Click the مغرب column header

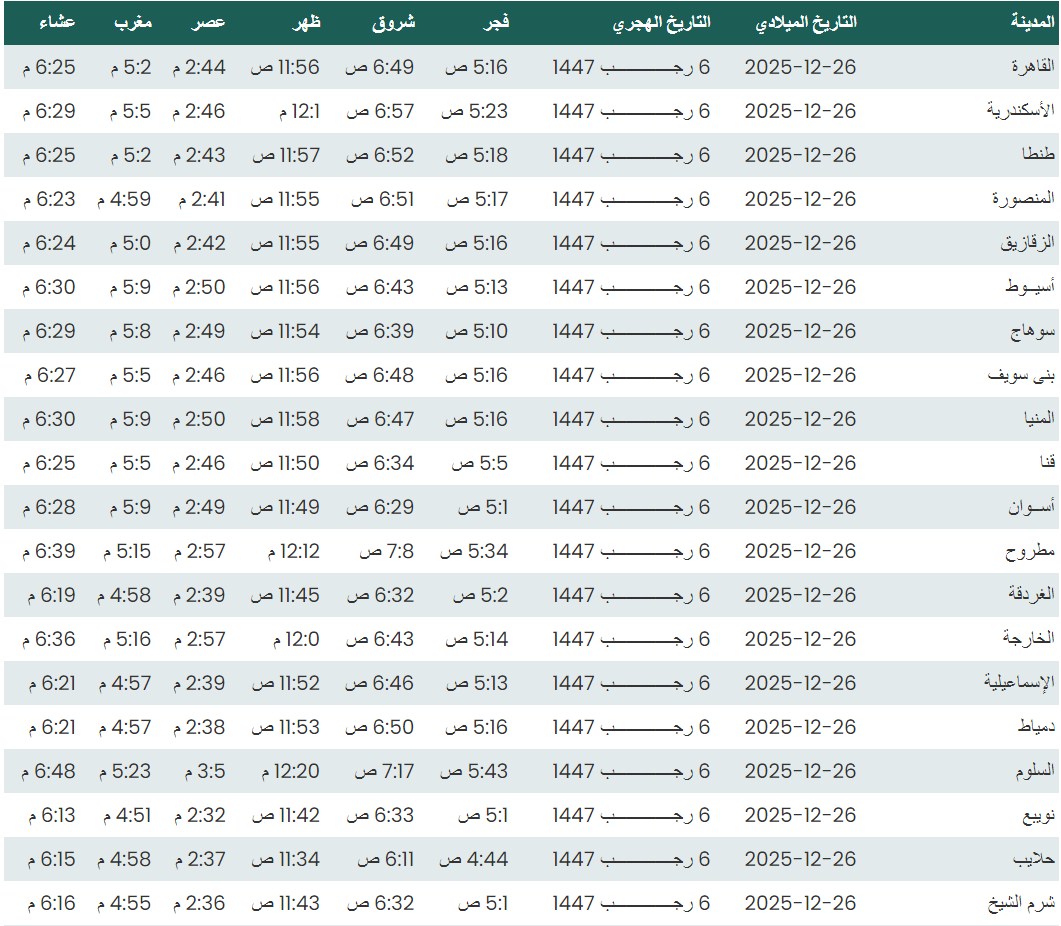tap(131, 22)
